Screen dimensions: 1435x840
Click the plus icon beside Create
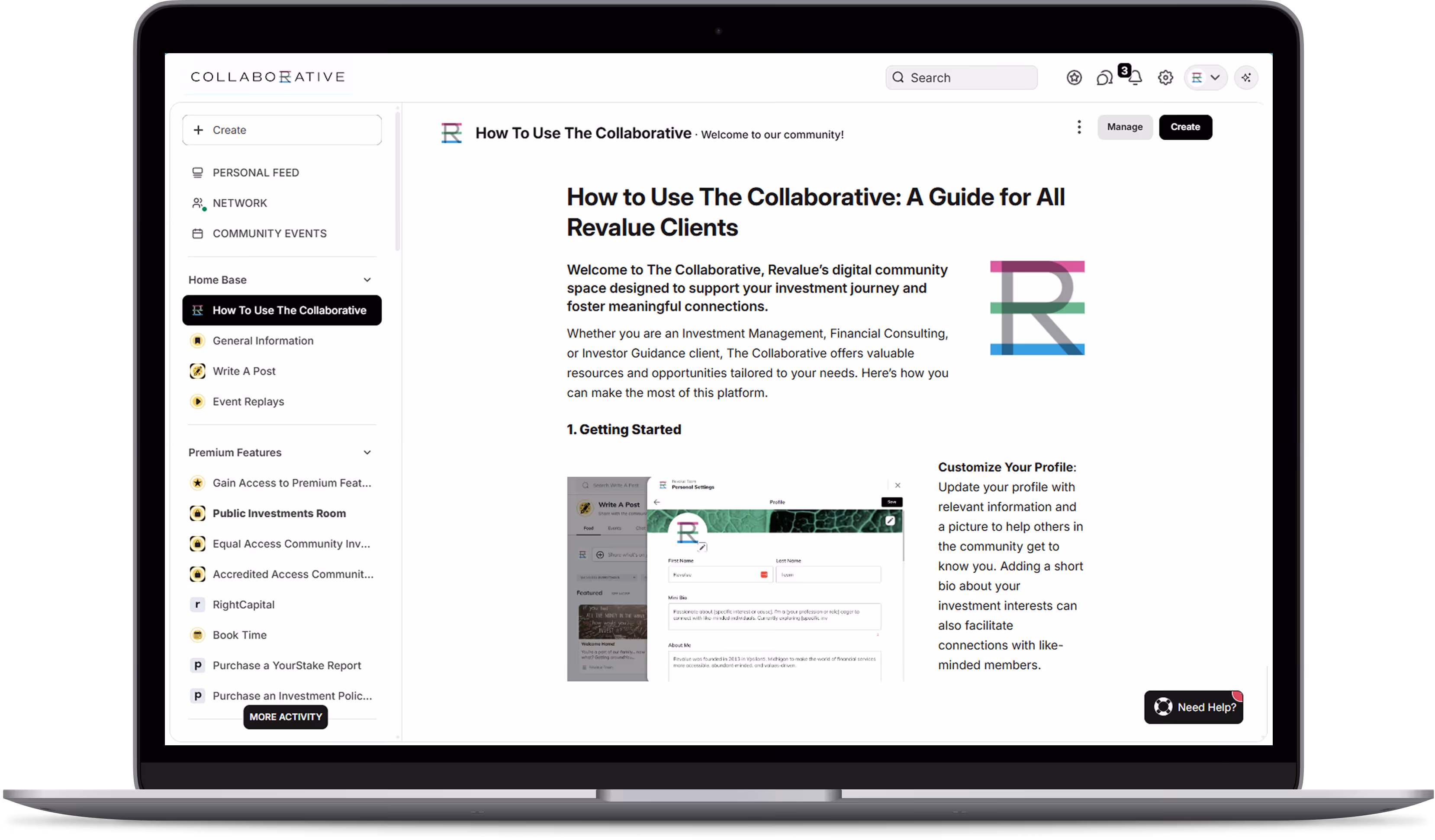(x=198, y=130)
